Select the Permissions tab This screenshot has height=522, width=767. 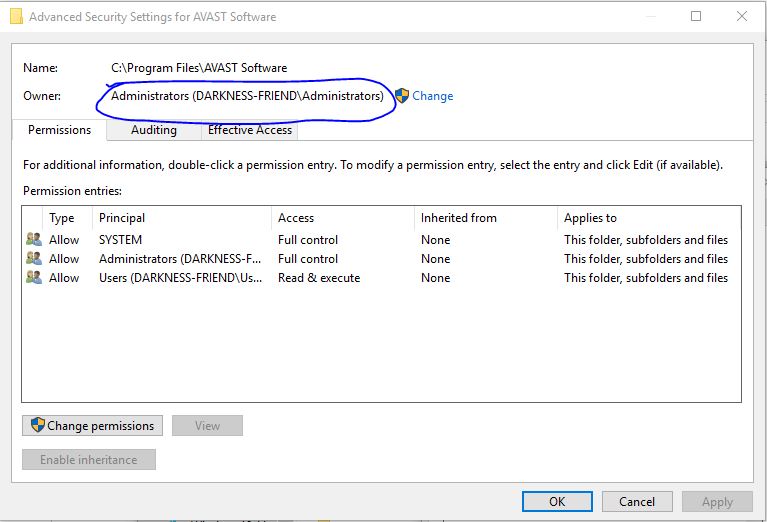(x=59, y=130)
